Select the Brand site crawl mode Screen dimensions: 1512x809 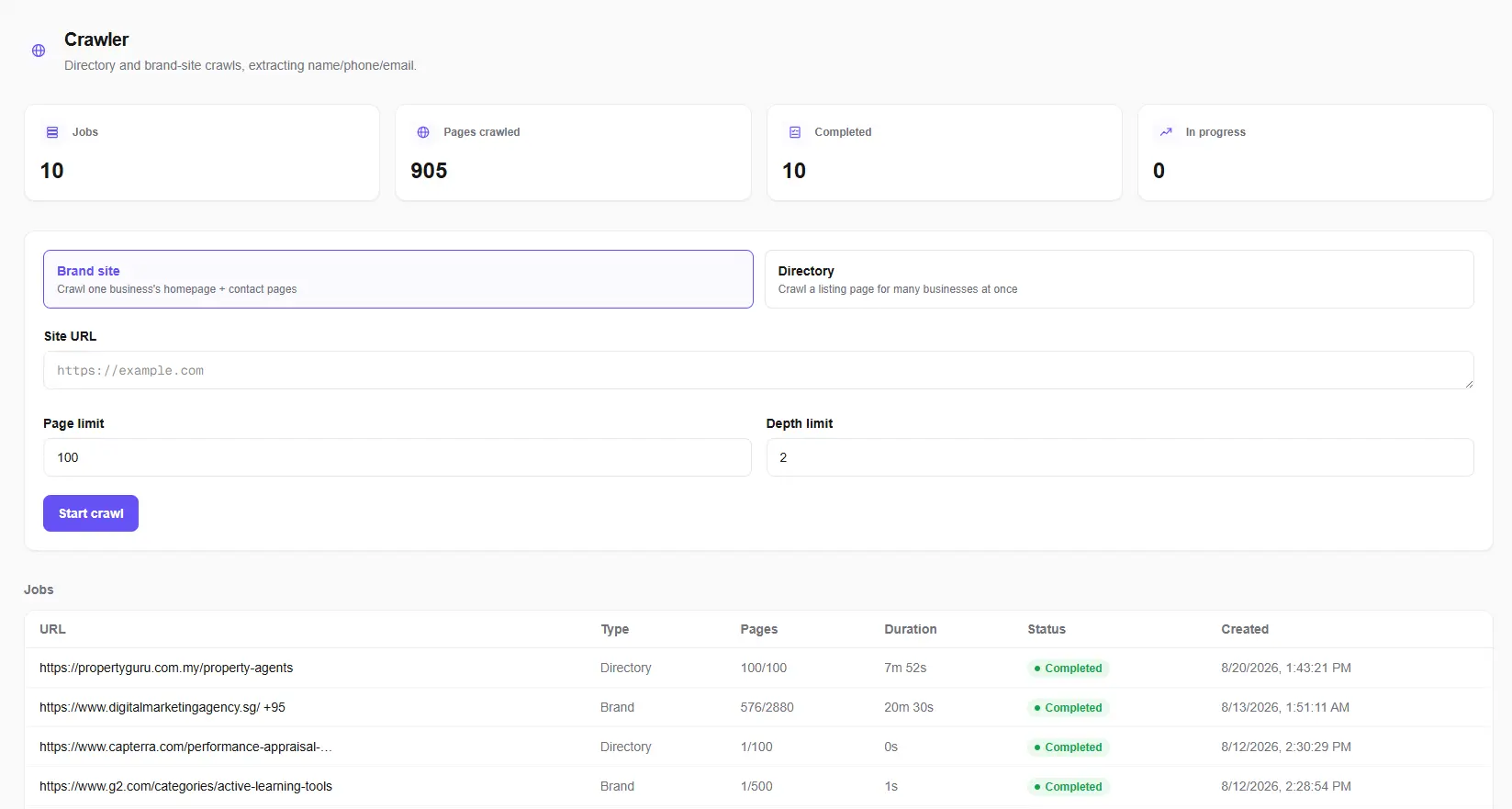(398, 279)
